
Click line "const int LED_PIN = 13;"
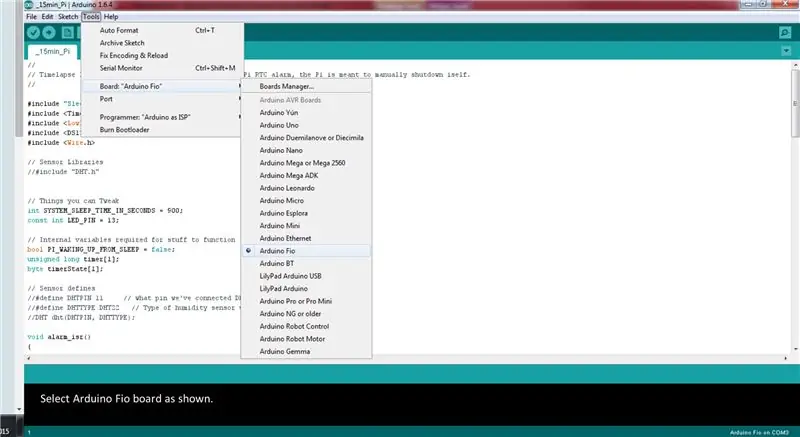pyautogui.click(x=73, y=220)
